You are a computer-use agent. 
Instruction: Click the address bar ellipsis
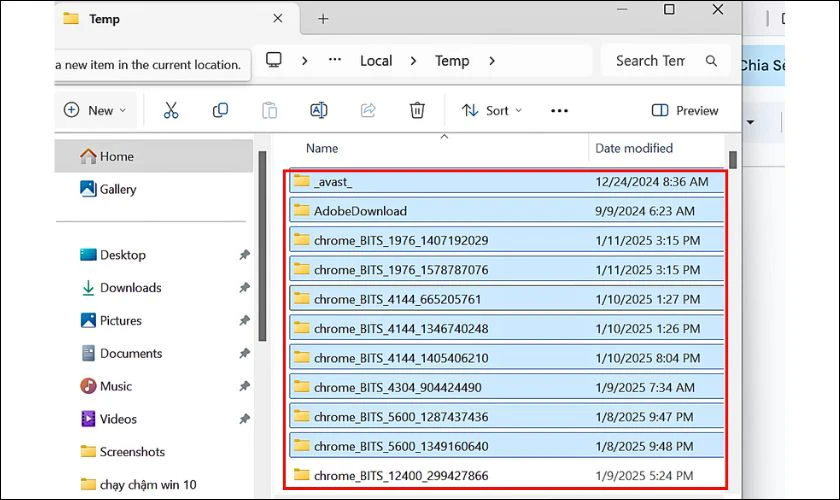tap(335, 59)
